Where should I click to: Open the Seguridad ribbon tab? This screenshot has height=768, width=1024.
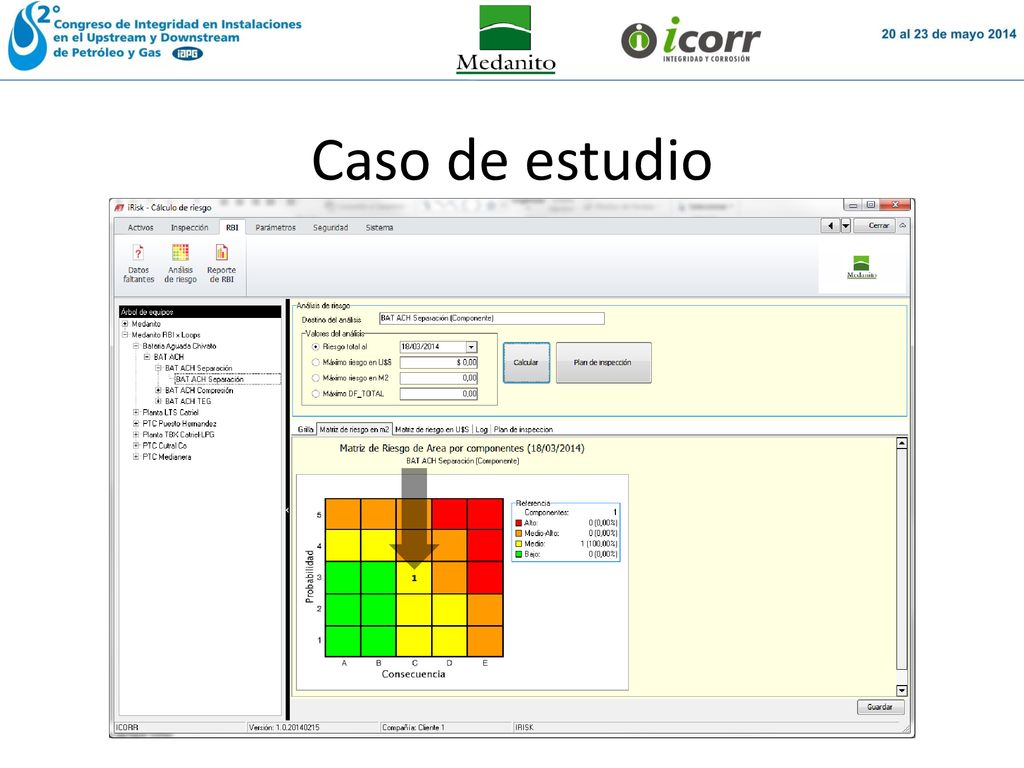[x=330, y=227]
